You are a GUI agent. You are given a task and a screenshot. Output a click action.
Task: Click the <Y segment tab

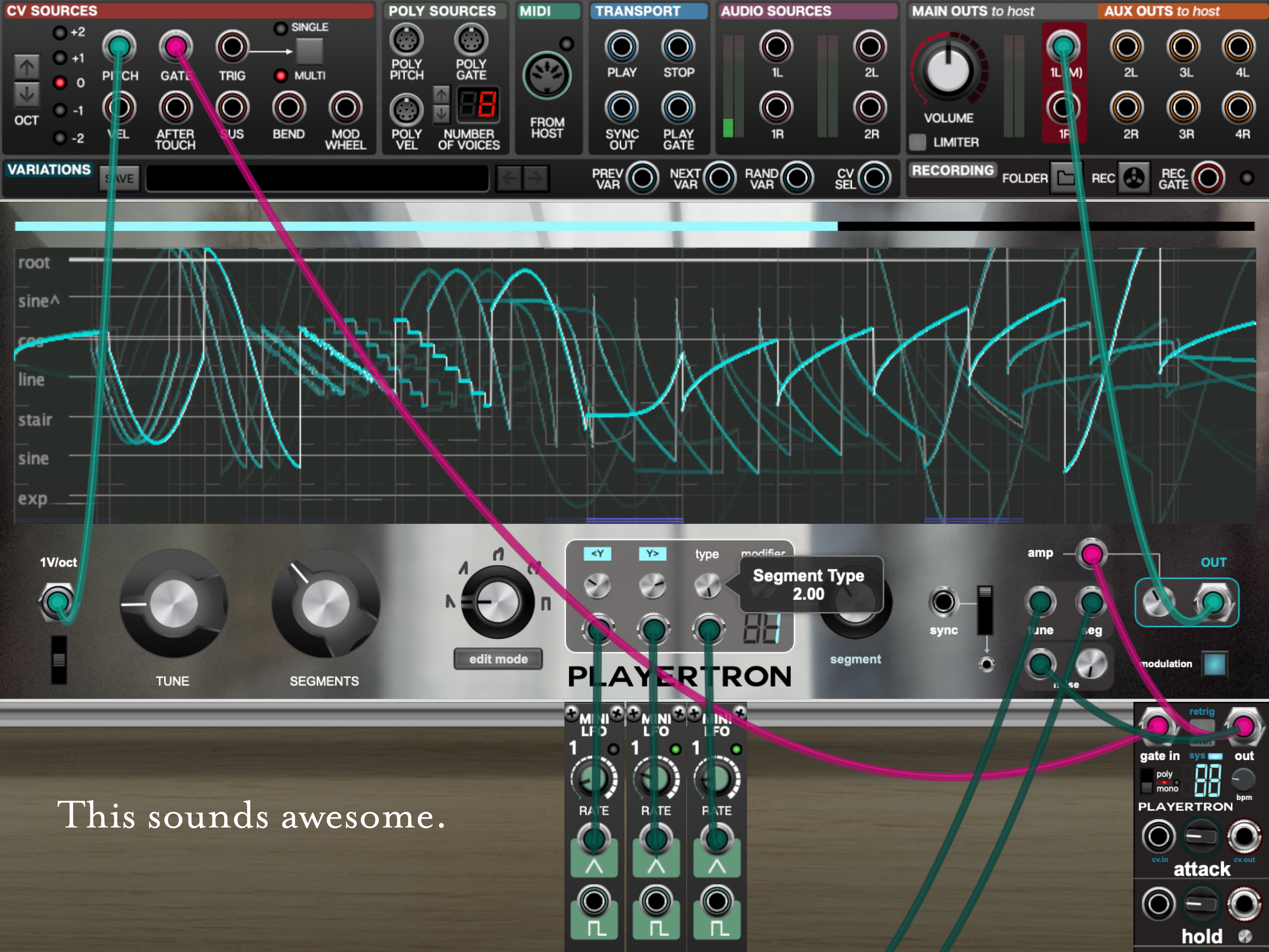pyautogui.click(x=597, y=554)
